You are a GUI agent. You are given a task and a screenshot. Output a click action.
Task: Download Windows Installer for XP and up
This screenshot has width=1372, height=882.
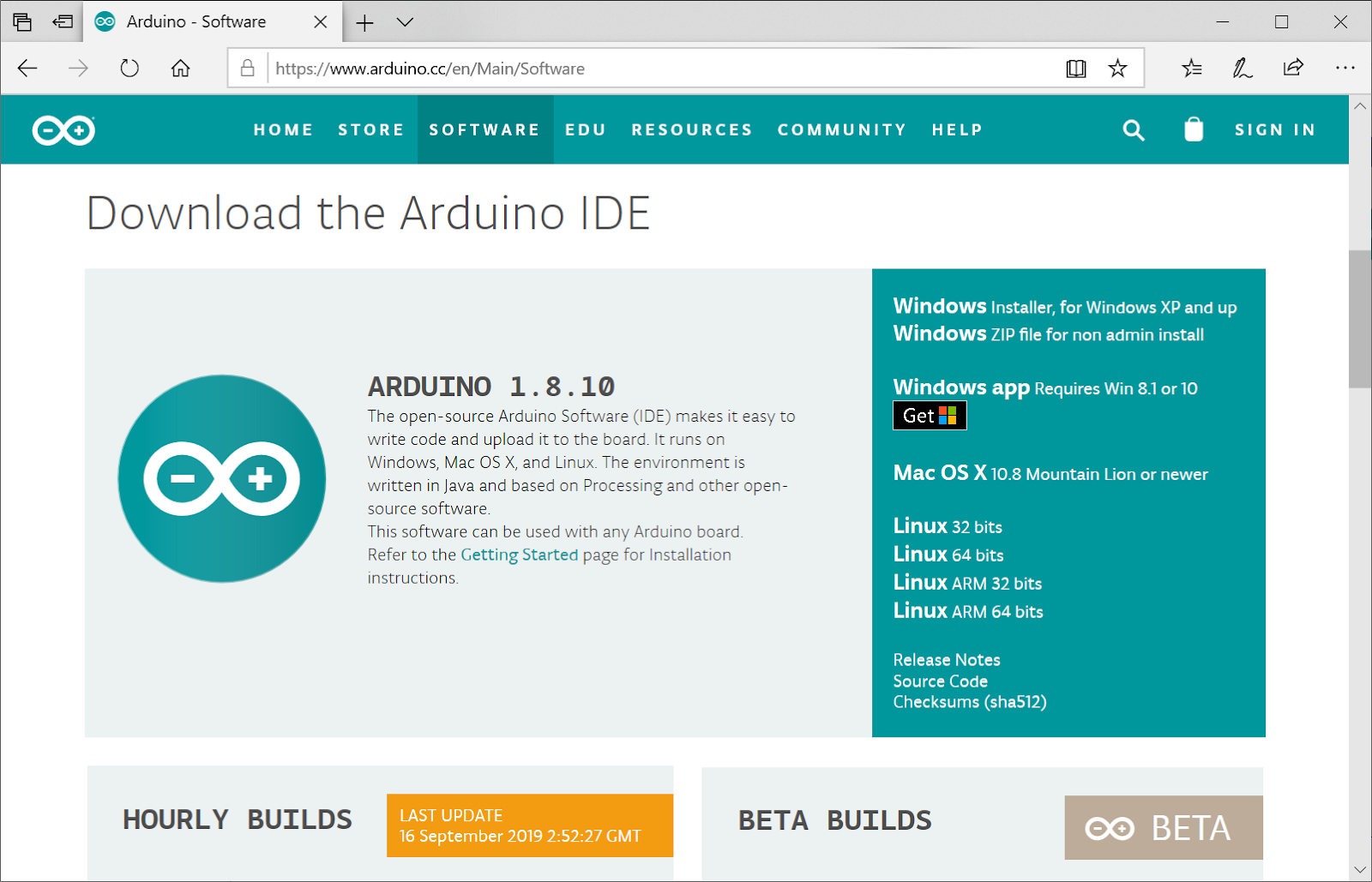[x=1065, y=307]
